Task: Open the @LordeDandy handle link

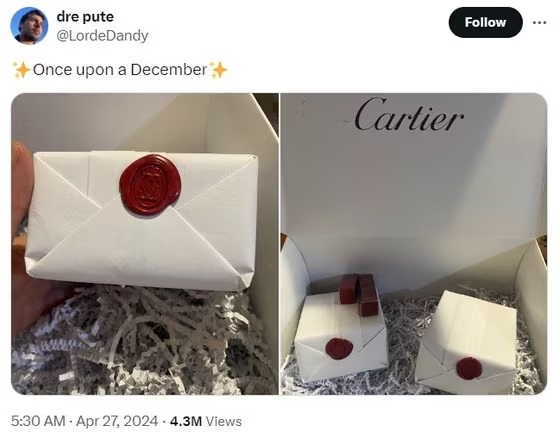Action: [102, 36]
